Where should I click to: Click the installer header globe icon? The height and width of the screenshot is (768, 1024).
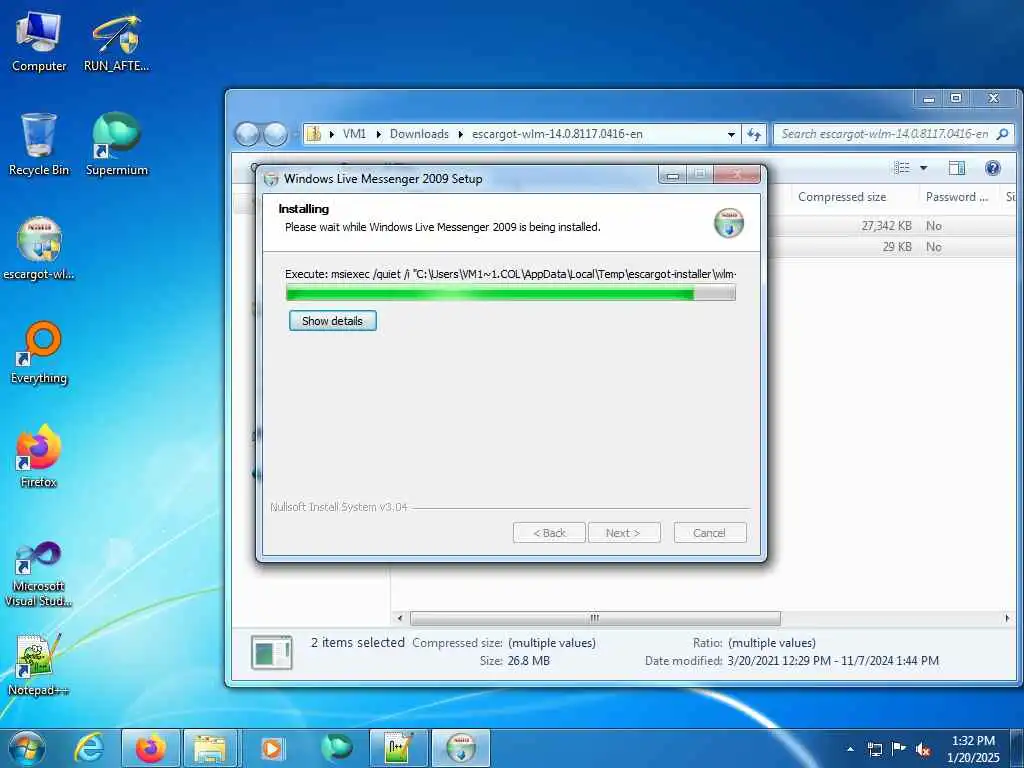[x=729, y=223]
